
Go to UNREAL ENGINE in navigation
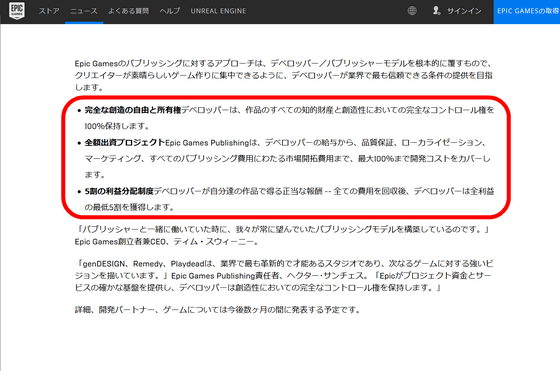(x=218, y=11)
